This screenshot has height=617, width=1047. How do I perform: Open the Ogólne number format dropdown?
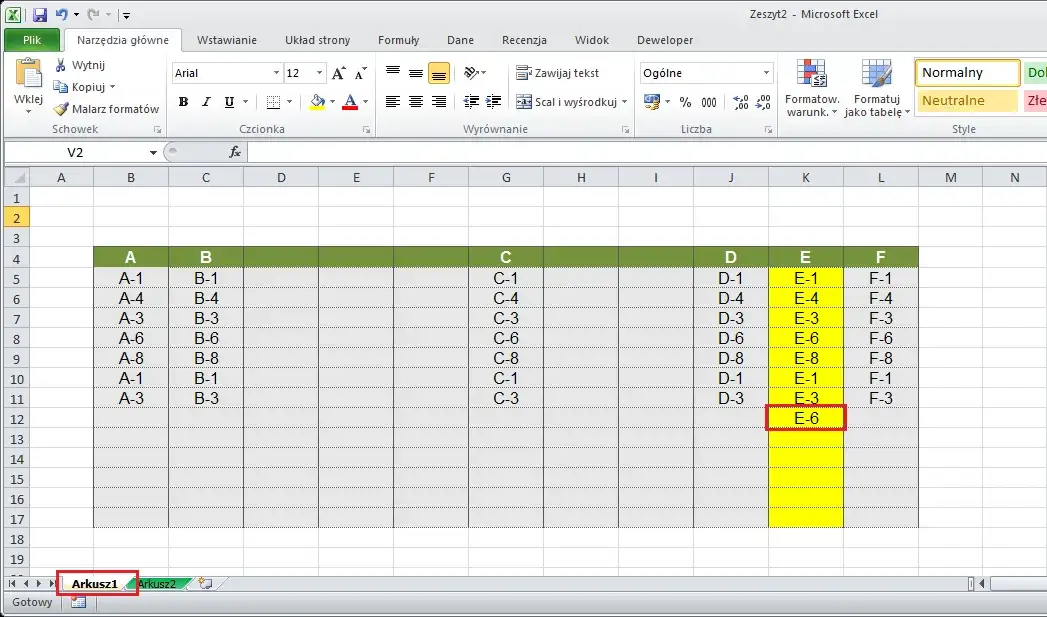pos(767,73)
